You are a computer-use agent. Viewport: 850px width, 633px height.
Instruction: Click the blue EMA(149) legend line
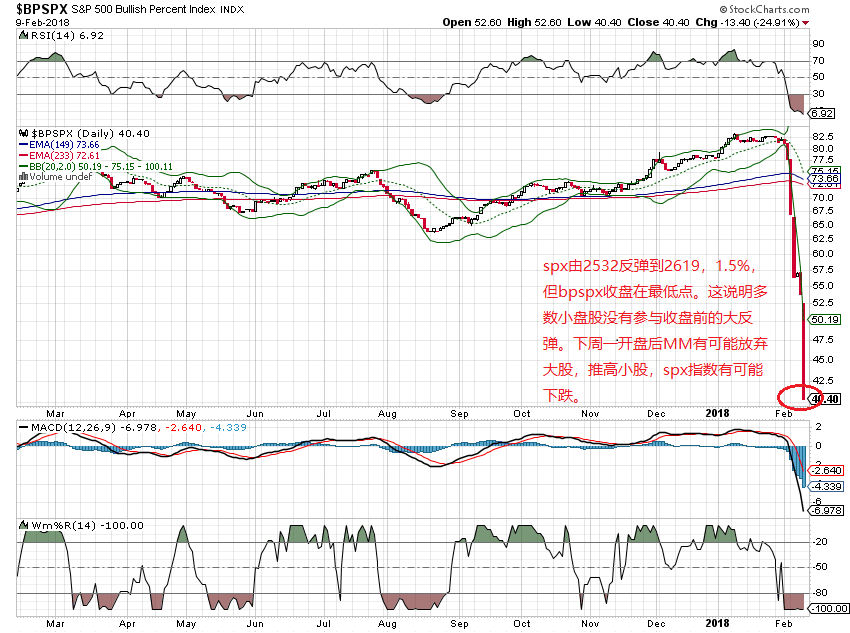click(25, 144)
